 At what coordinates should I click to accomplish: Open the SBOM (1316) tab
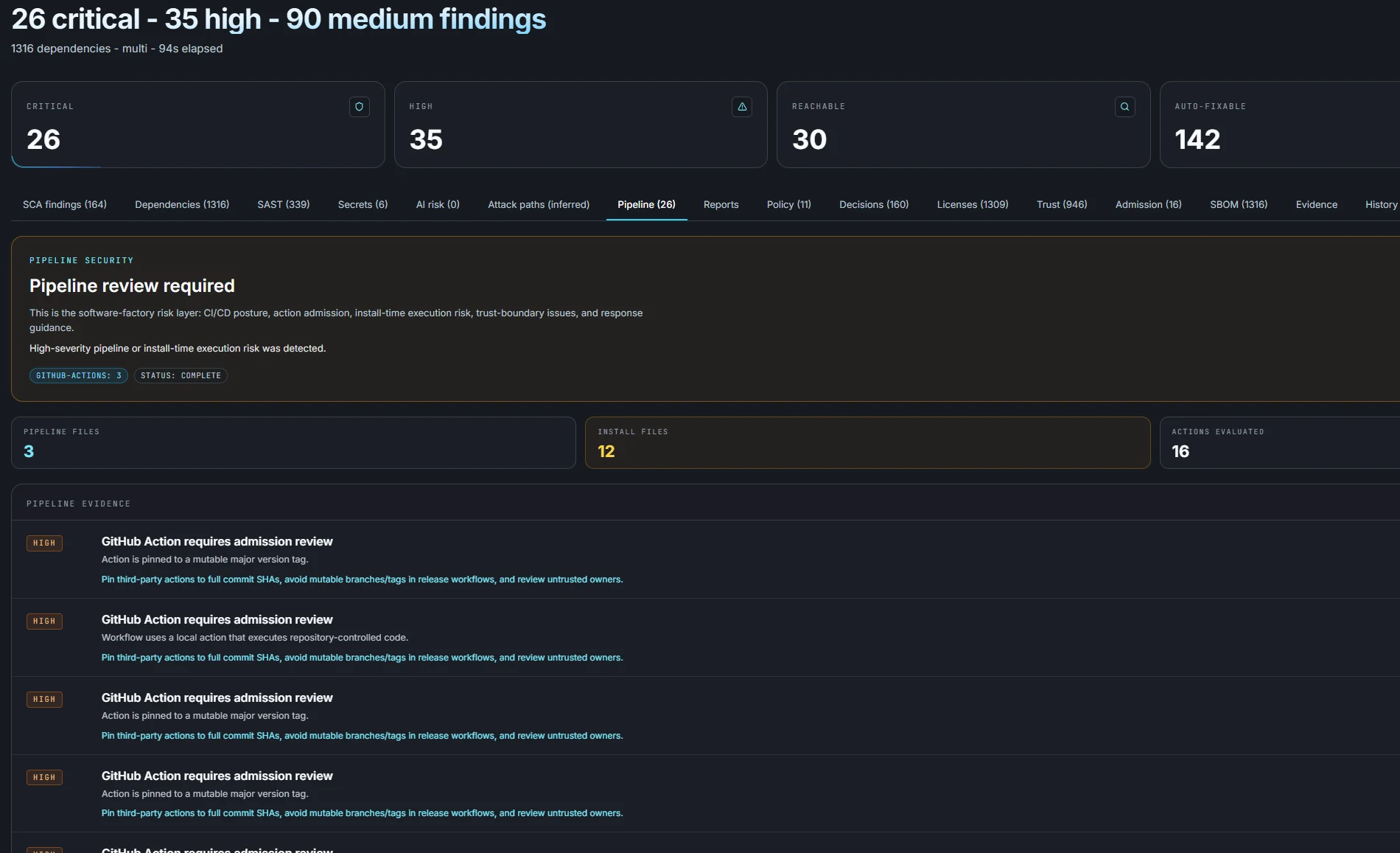[1239, 204]
